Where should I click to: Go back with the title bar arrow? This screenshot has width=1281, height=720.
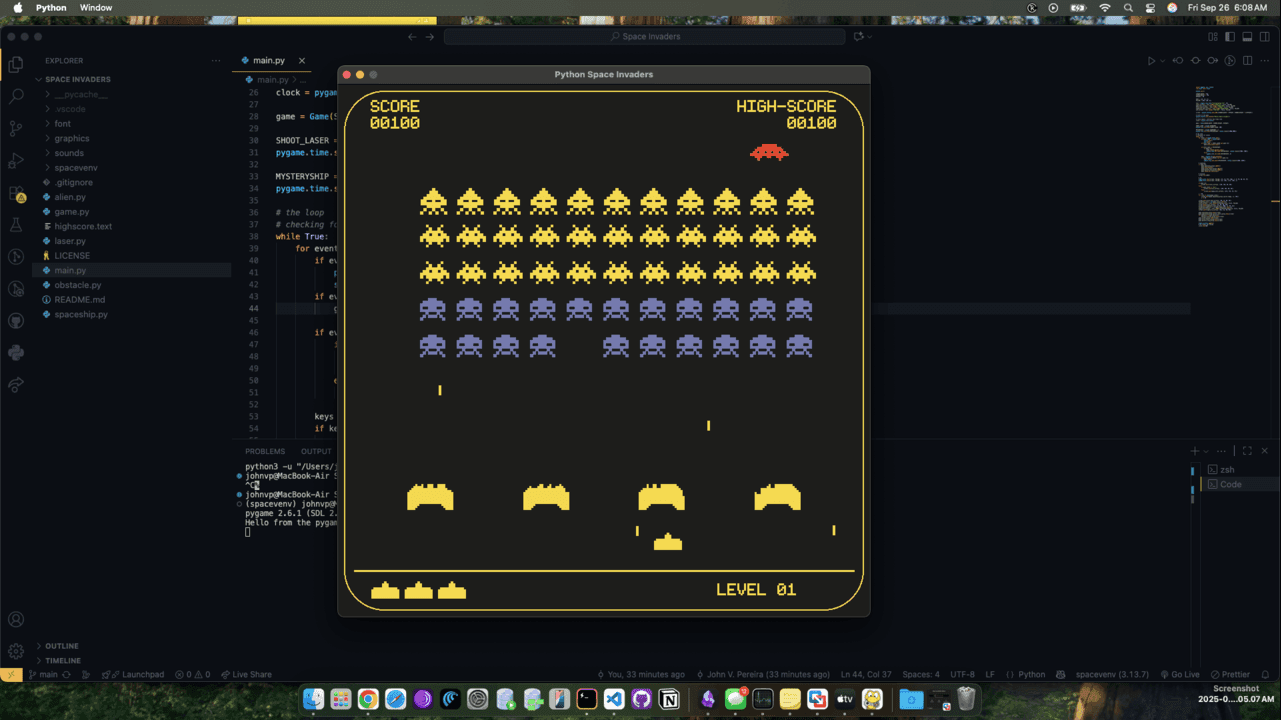pyautogui.click(x=412, y=37)
